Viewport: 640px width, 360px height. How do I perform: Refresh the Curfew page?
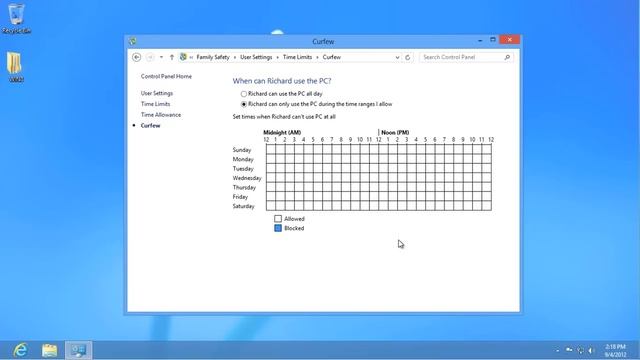coord(407,58)
